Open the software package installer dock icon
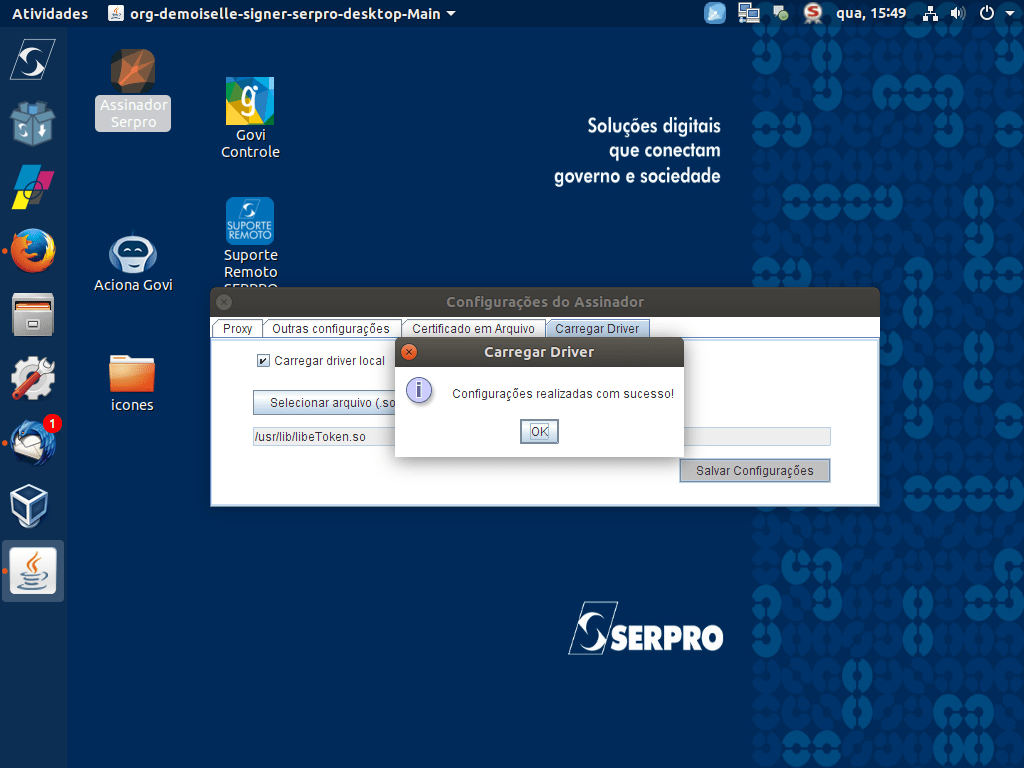Image resolution: width=1024 pixels, height=768 pixels. pyautogui.click(x=33, y=123)
